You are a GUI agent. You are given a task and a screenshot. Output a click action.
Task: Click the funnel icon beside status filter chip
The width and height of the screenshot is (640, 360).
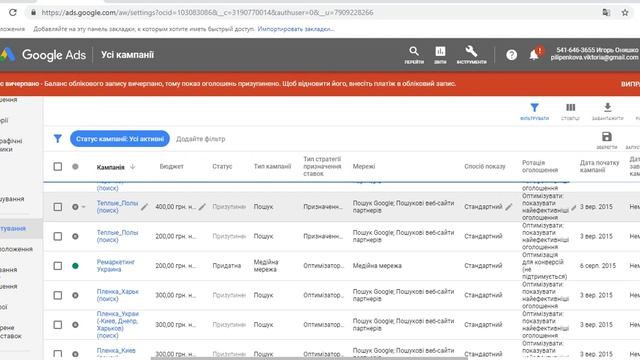[x=58, y=139]
